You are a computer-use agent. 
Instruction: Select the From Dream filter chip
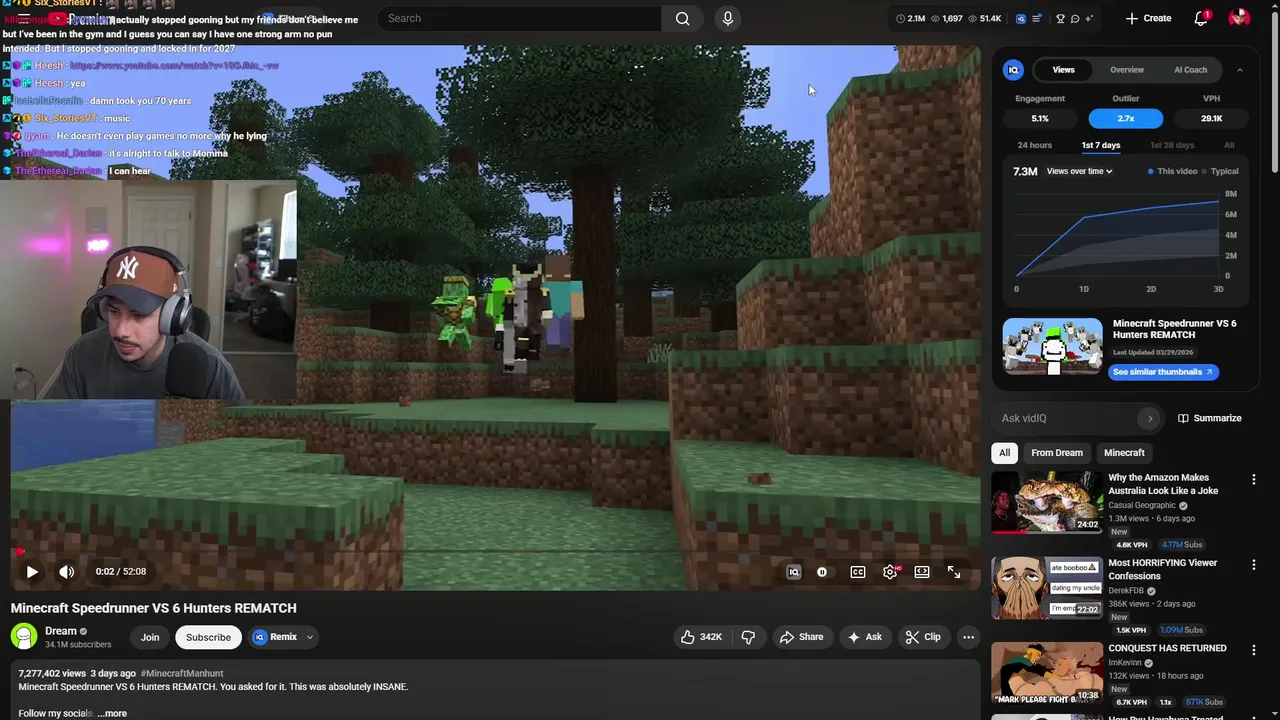pyautogui.click(x=1057, y=453)
